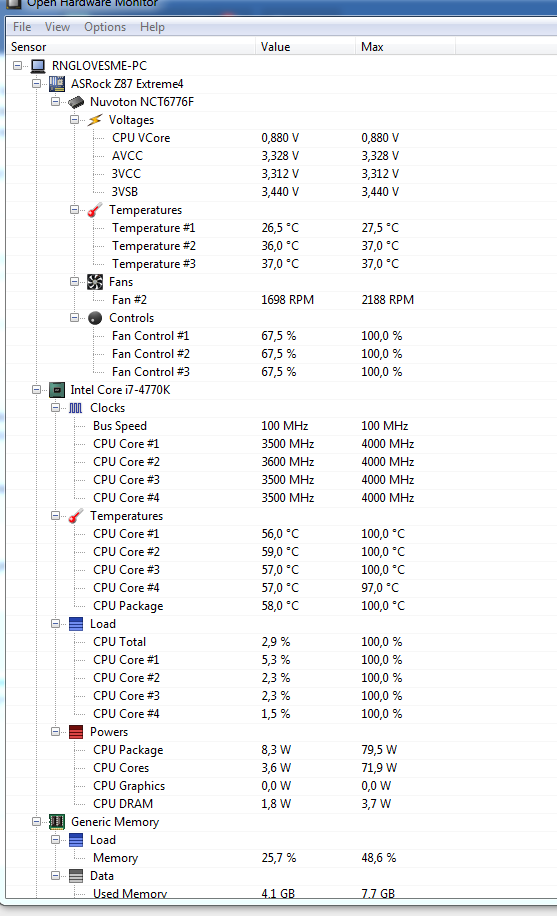Open the Help menu
This screenshot has width=557, height=916.
(153, 27)
